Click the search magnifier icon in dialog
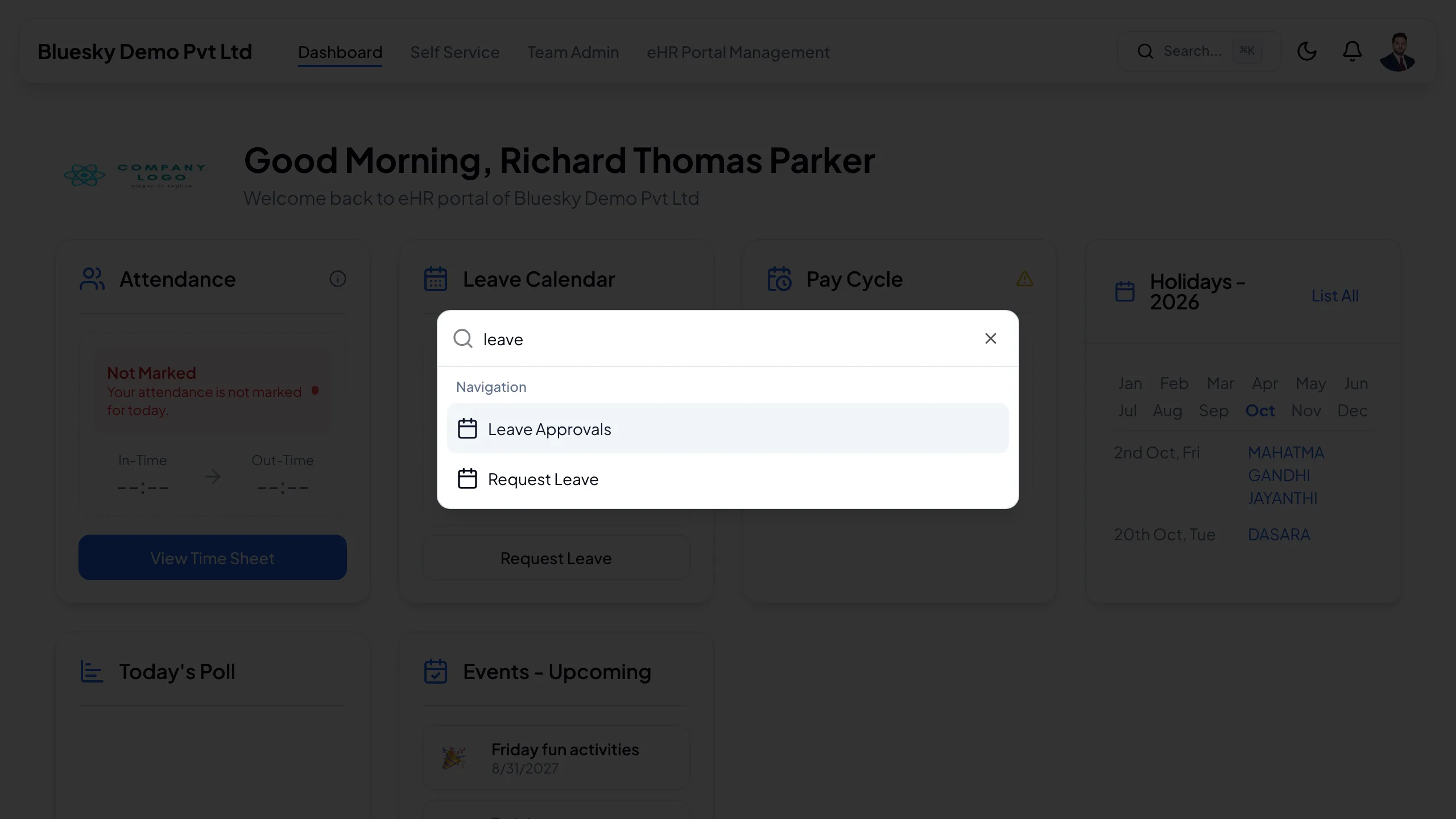 [x=463, y=338]
